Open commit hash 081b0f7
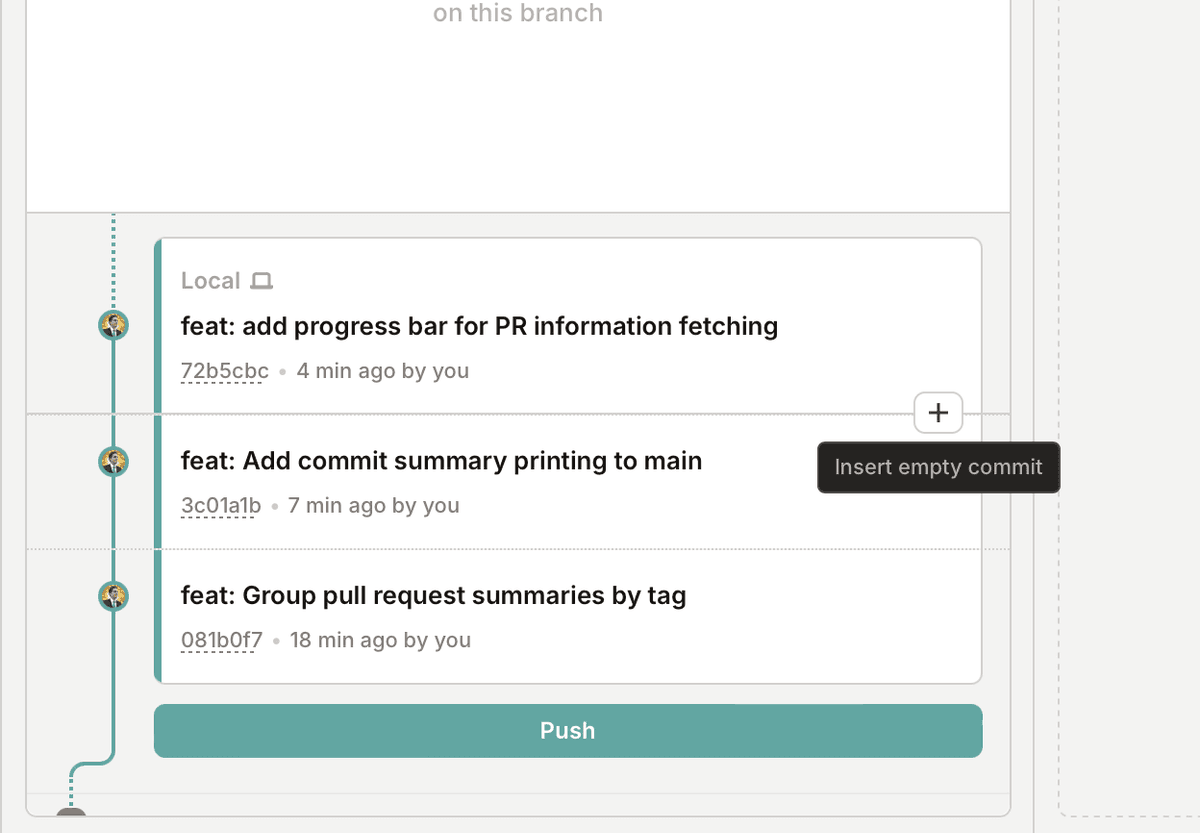This screenshot has height=833, width=1200. (x=220, y=640)
